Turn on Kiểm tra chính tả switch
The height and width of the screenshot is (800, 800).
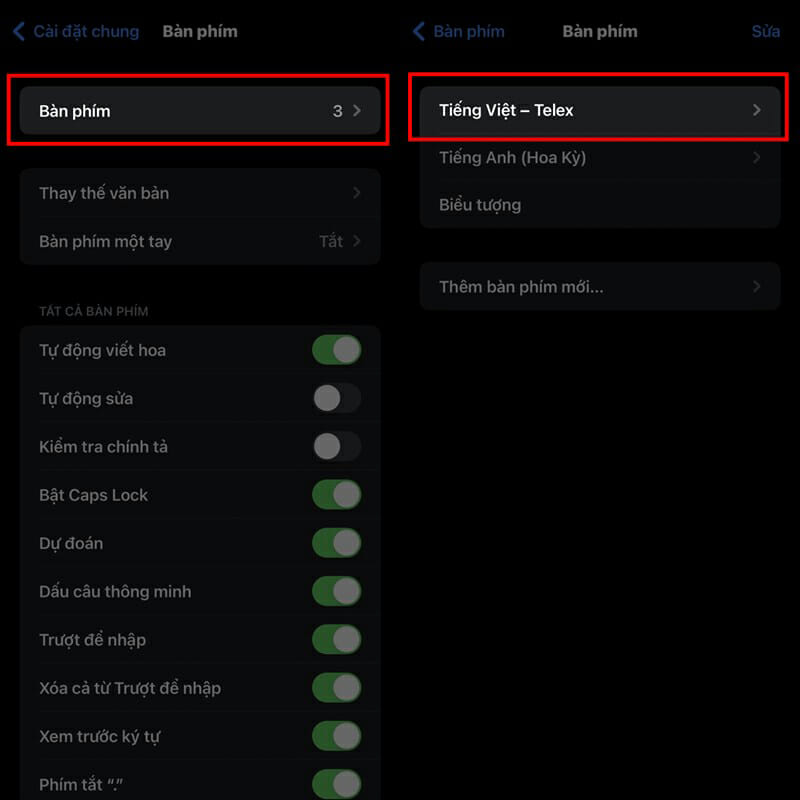coord(336,447)
